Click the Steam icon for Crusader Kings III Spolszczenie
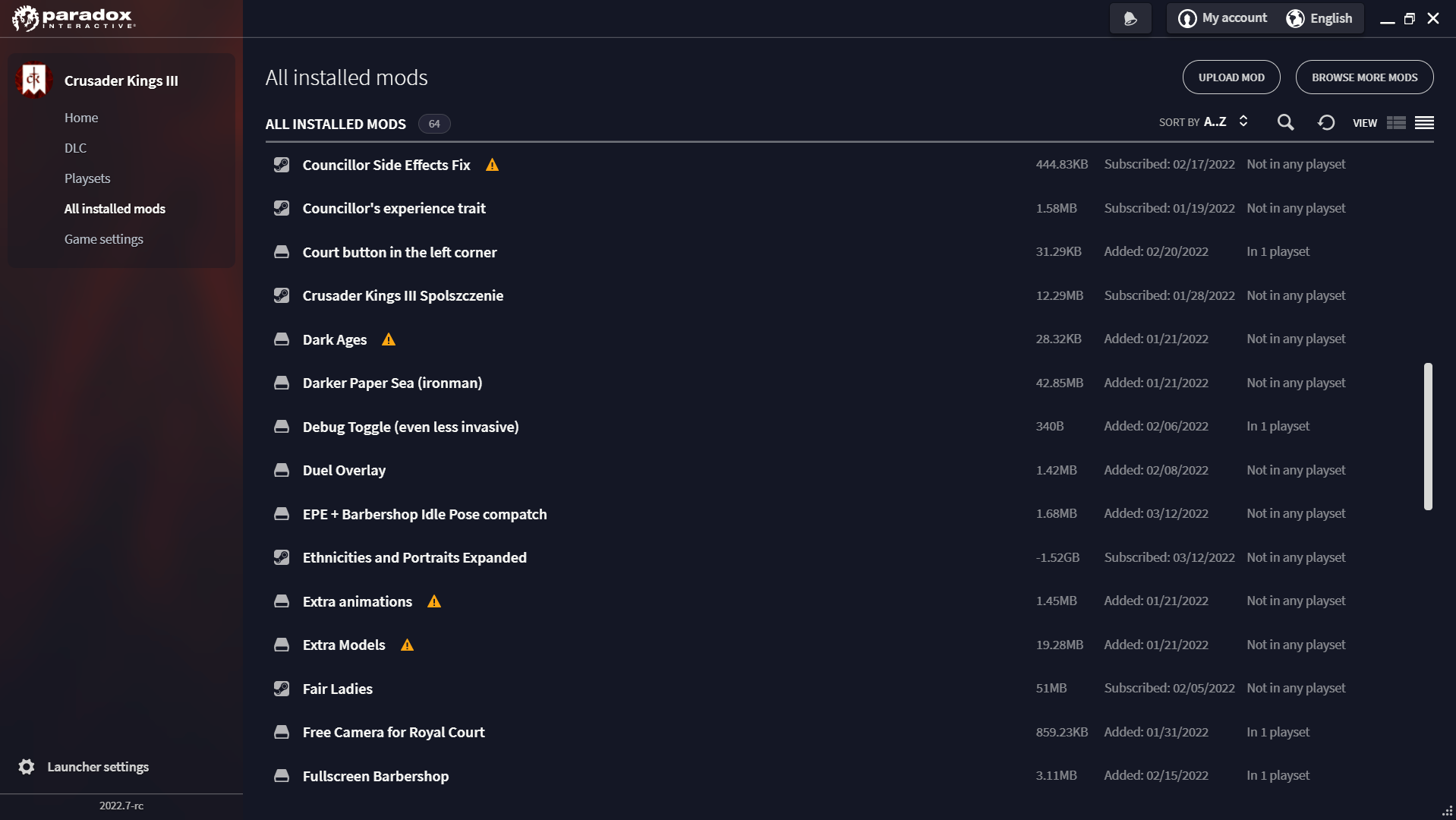 282,295
